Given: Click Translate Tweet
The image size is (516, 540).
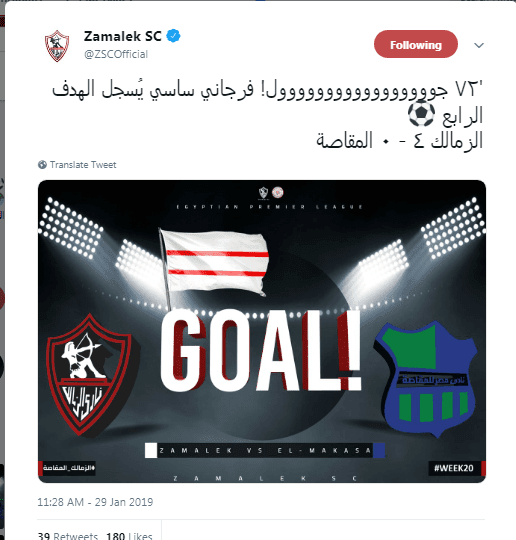Looking at the screenshot, I should click(83, 165).
